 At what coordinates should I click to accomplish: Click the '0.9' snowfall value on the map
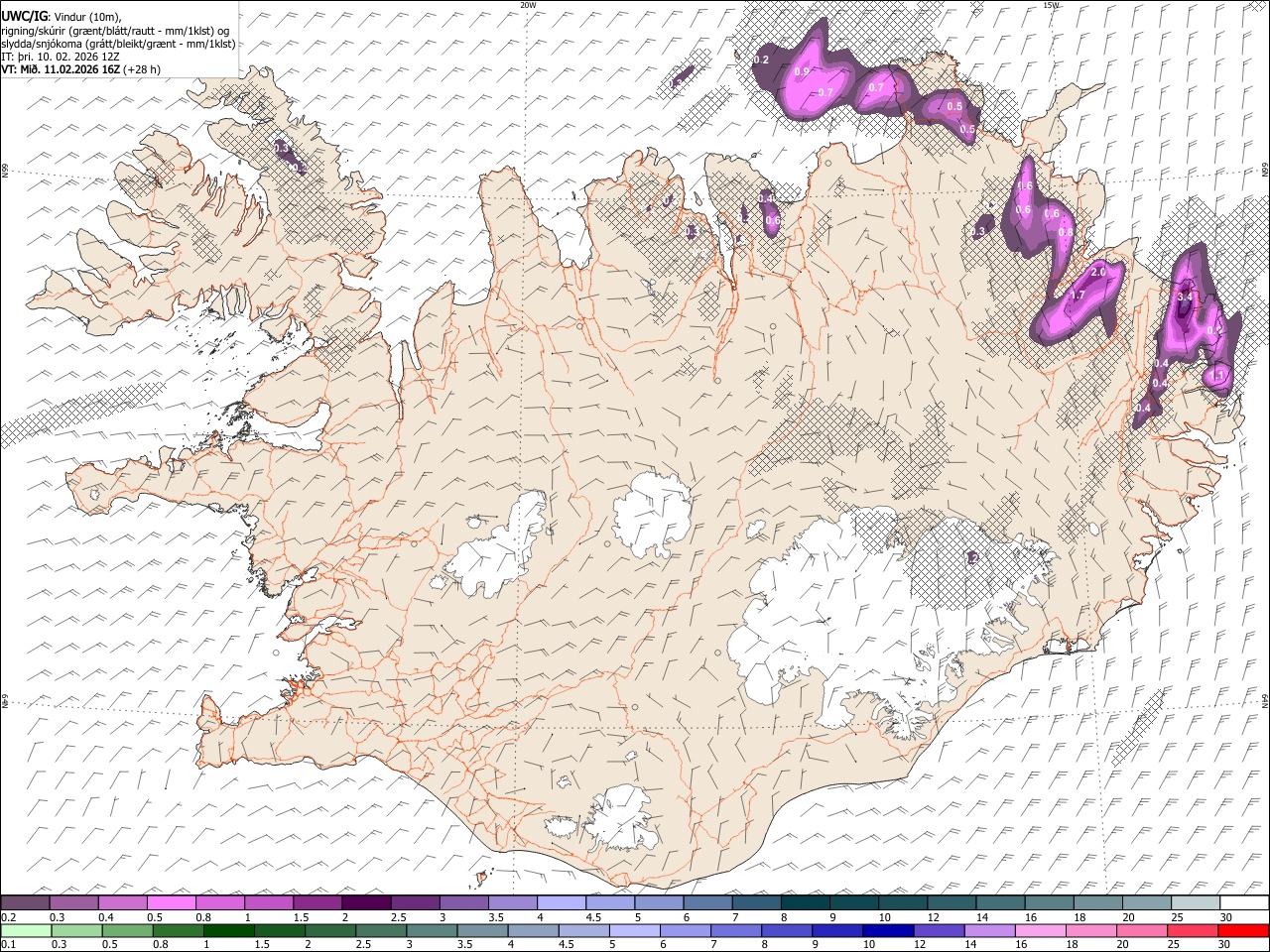tap(802, 72)
